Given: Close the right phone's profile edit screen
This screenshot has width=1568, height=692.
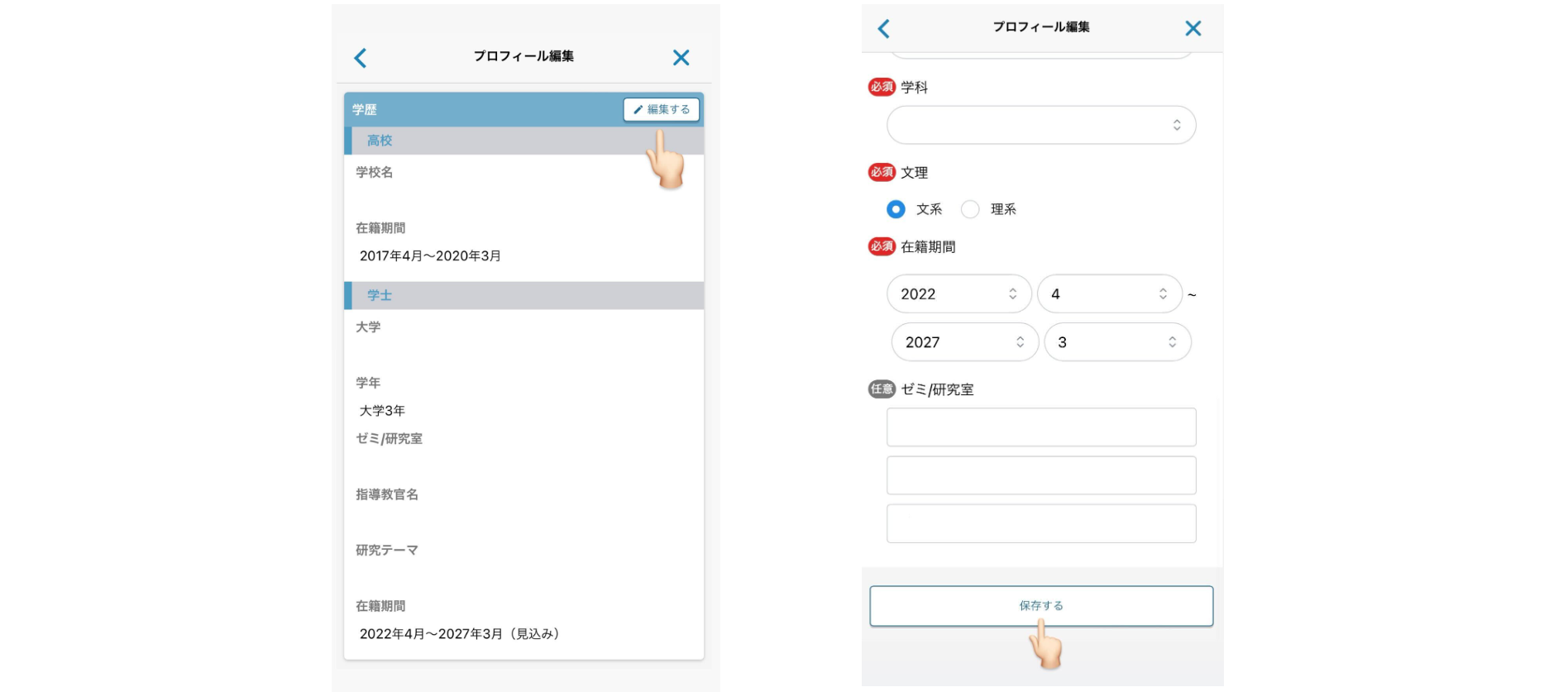Looking at the screenshot, I should click(1193, 29).
